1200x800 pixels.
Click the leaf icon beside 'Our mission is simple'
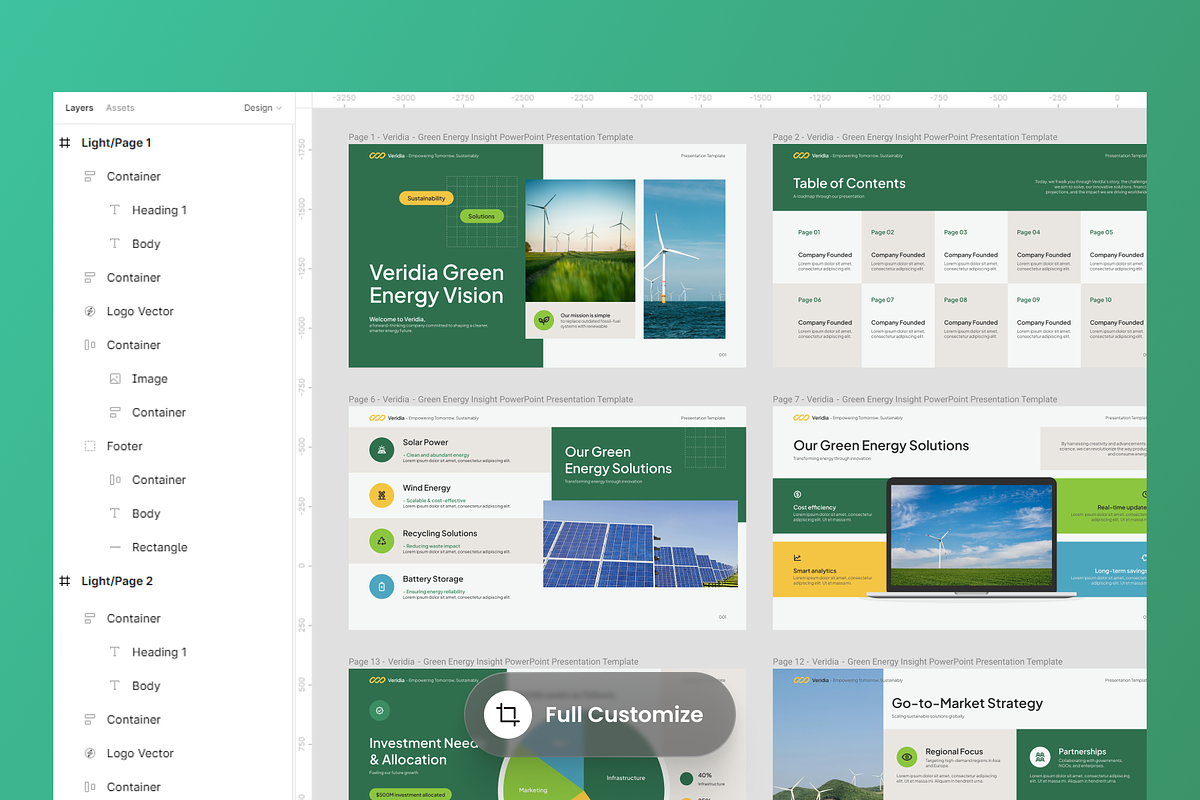click(x=543, y=320)
